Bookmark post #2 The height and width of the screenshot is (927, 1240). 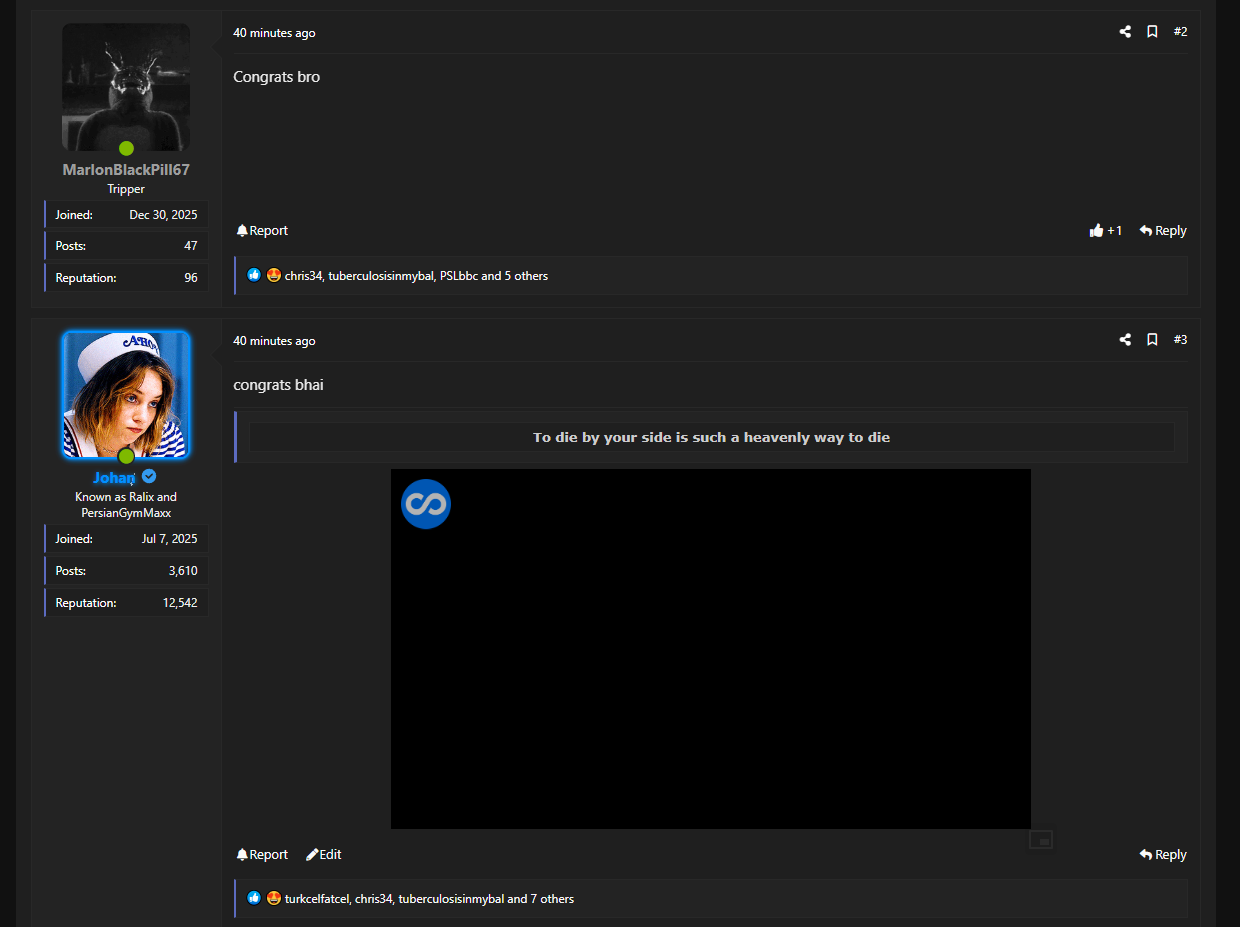coord(1152,32)
